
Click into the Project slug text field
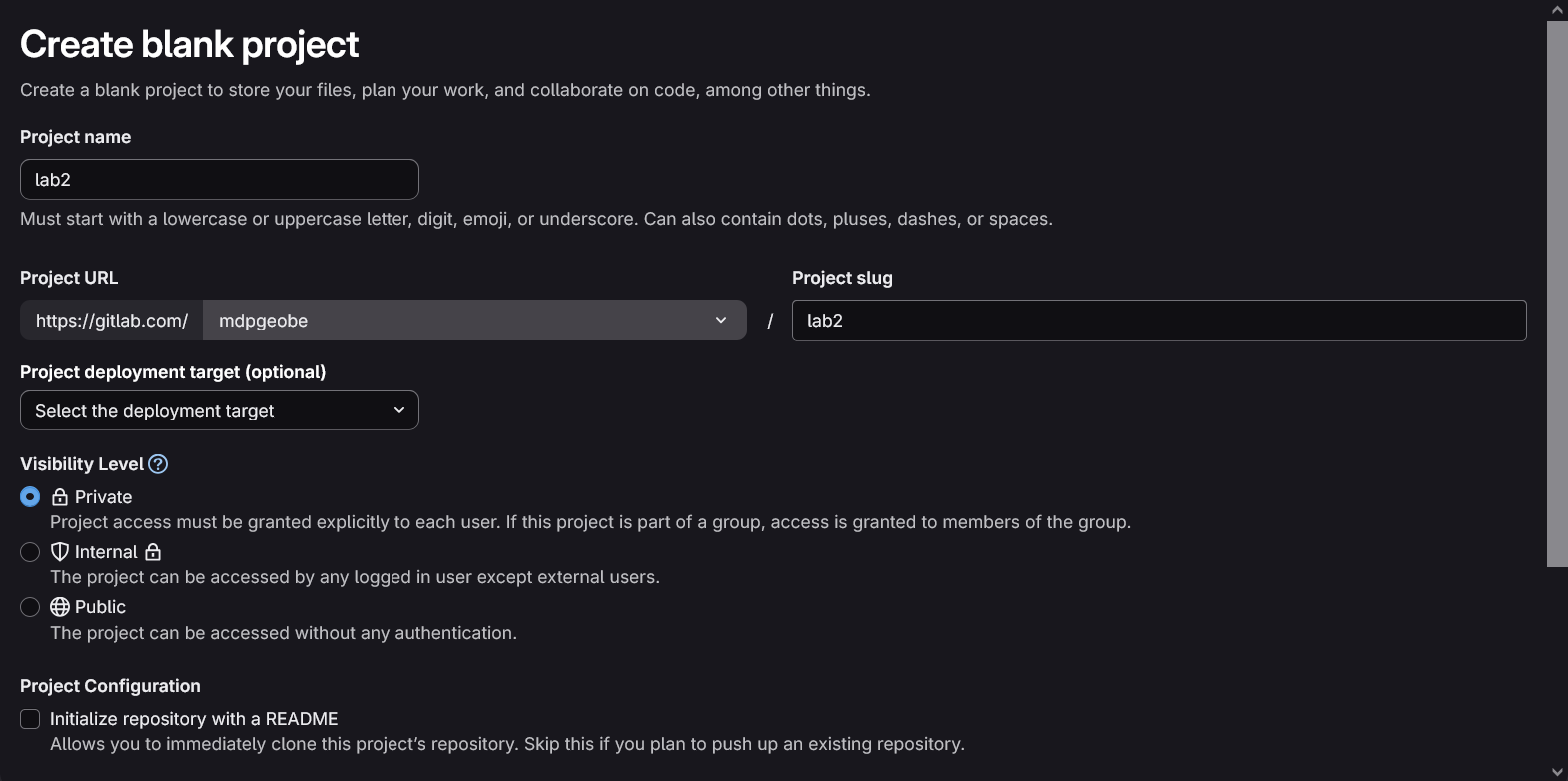(1159, 321)
